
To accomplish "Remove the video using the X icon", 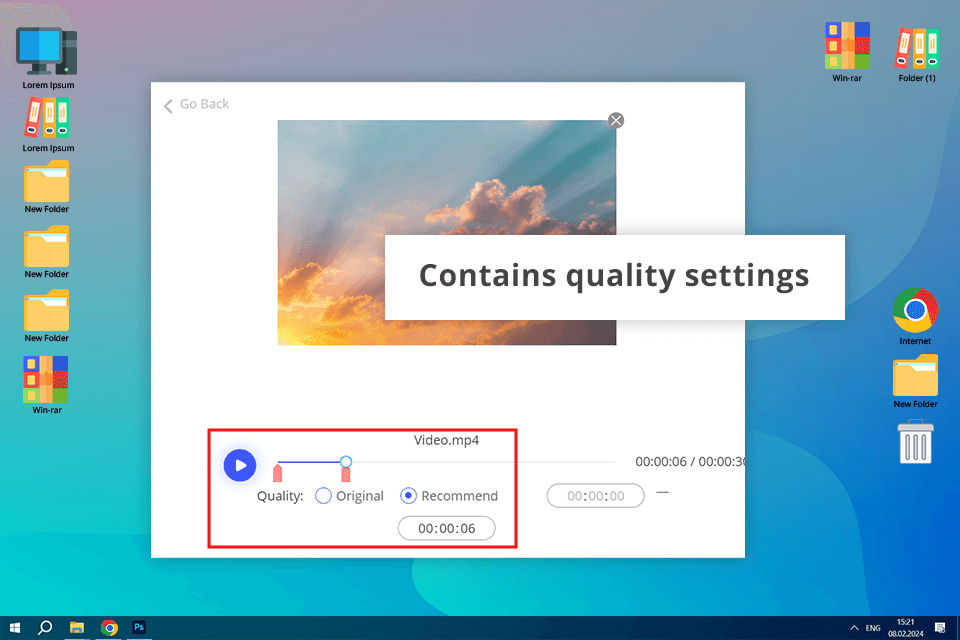I will coord(616,120).
